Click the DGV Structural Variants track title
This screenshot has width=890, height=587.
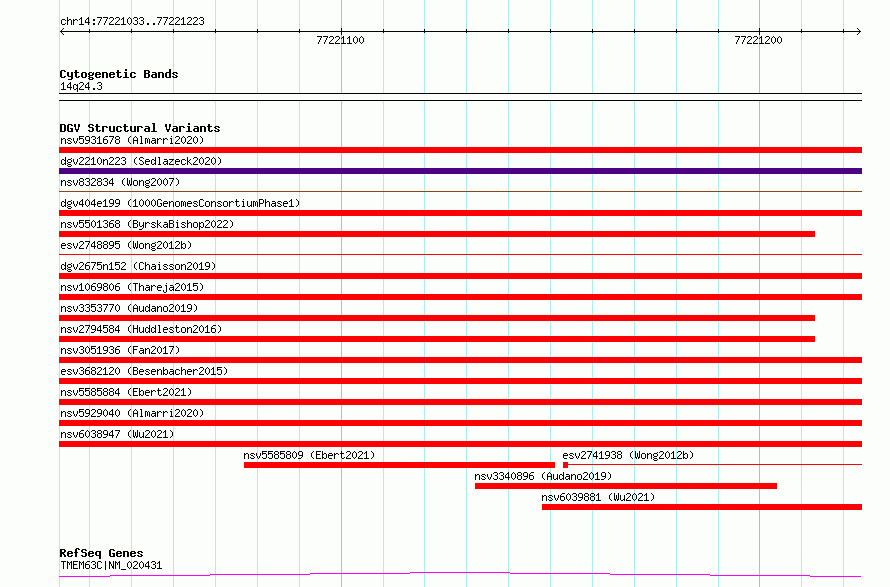tap(140, 128)
